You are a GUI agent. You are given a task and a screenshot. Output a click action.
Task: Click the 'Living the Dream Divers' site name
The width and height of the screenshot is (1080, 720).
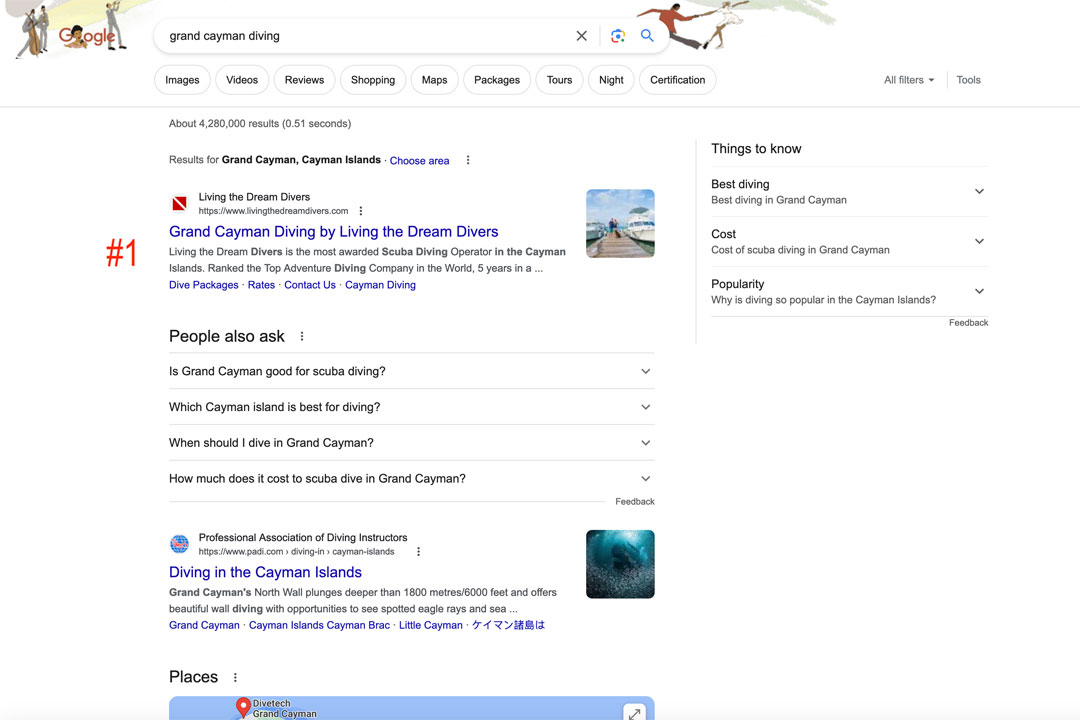click(254, 197)
